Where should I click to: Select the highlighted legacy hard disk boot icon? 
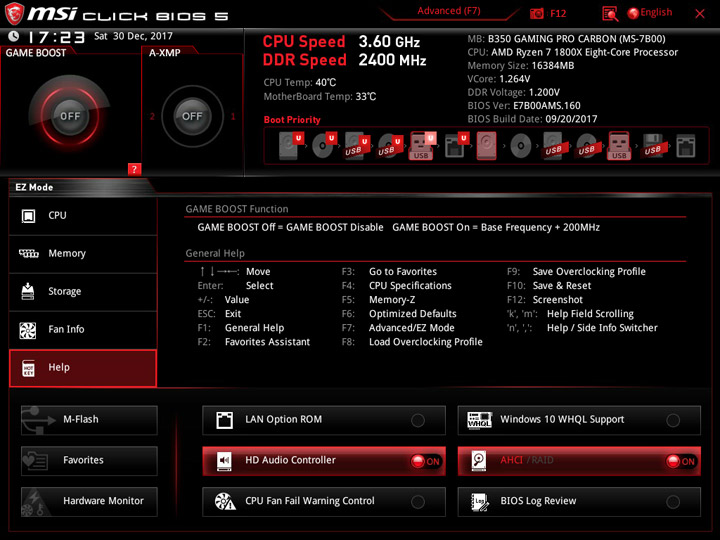tap(487, 146)
